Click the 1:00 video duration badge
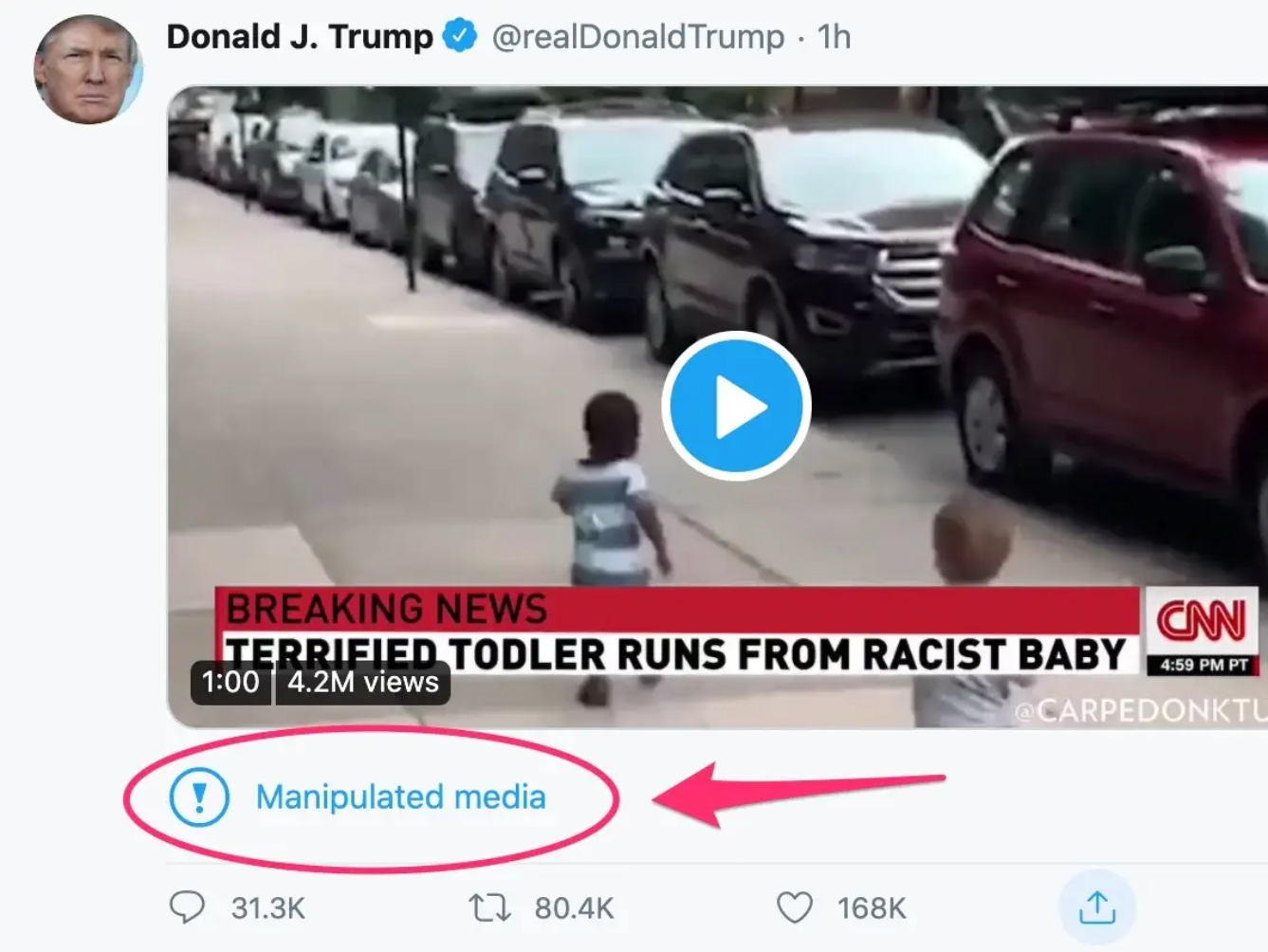1268x952 pixels. (x=230, y=682)
